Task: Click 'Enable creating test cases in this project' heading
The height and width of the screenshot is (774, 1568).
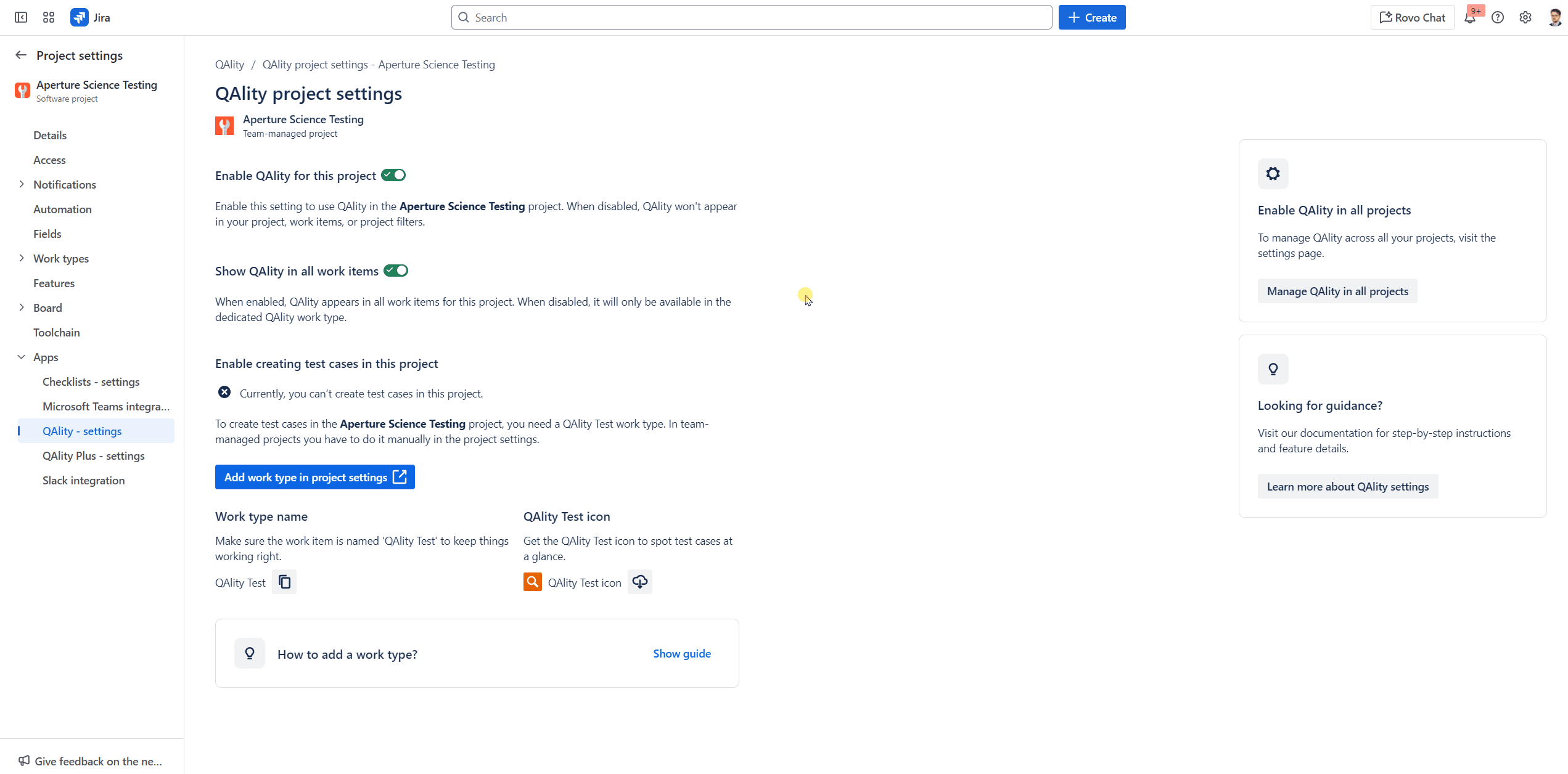Action: (327, 363)
